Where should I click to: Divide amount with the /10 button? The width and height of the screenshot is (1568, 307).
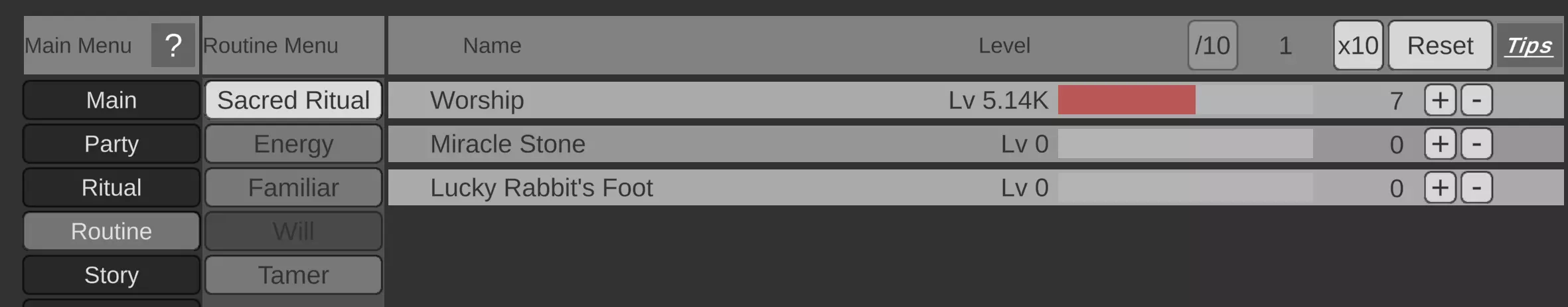(x=1212, y=45)
